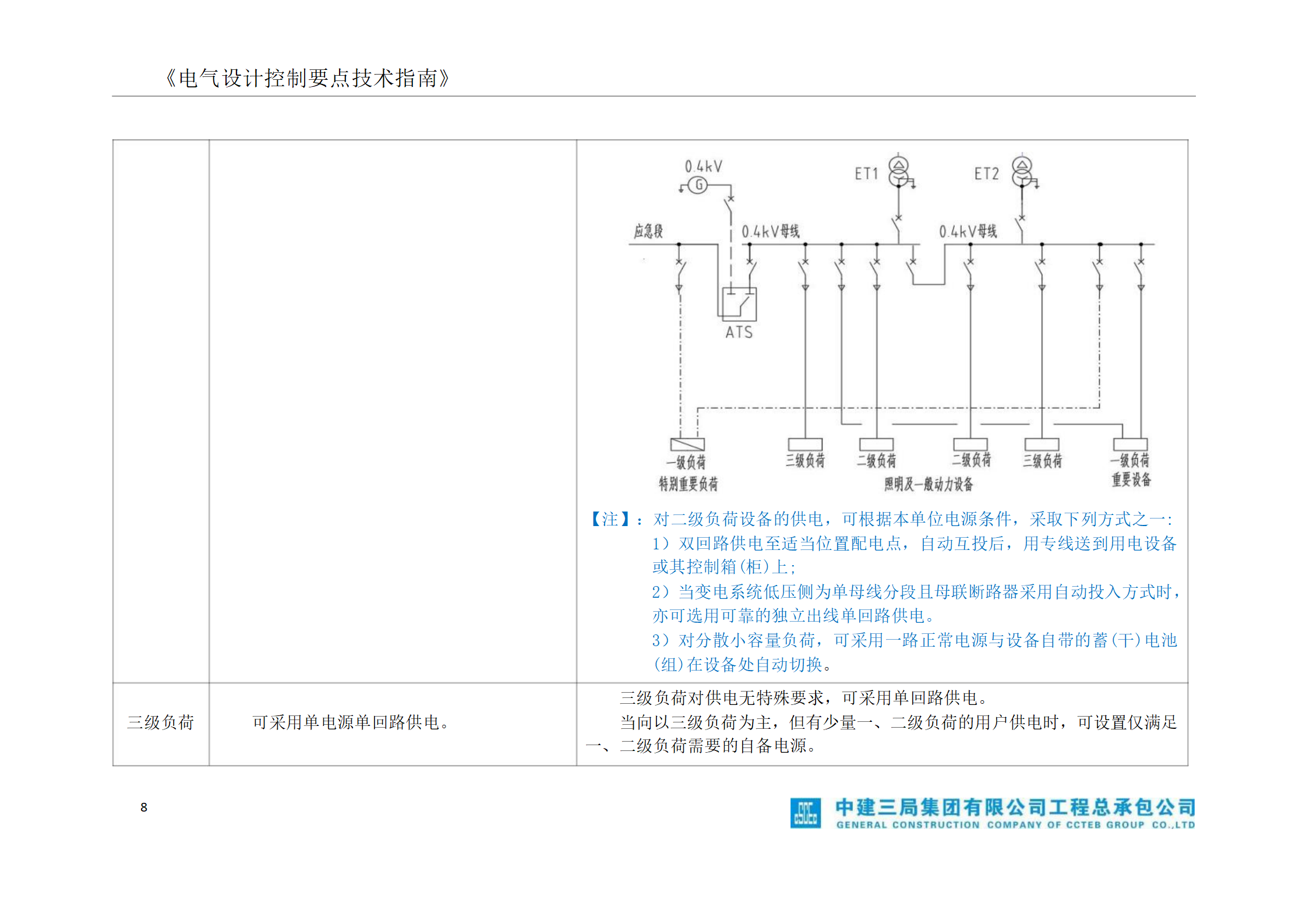Click the leftmost 三级负荷 load box in diagram
Image resolution: width=1306 pixels, height=924 pixels.
tap(805, 445)
